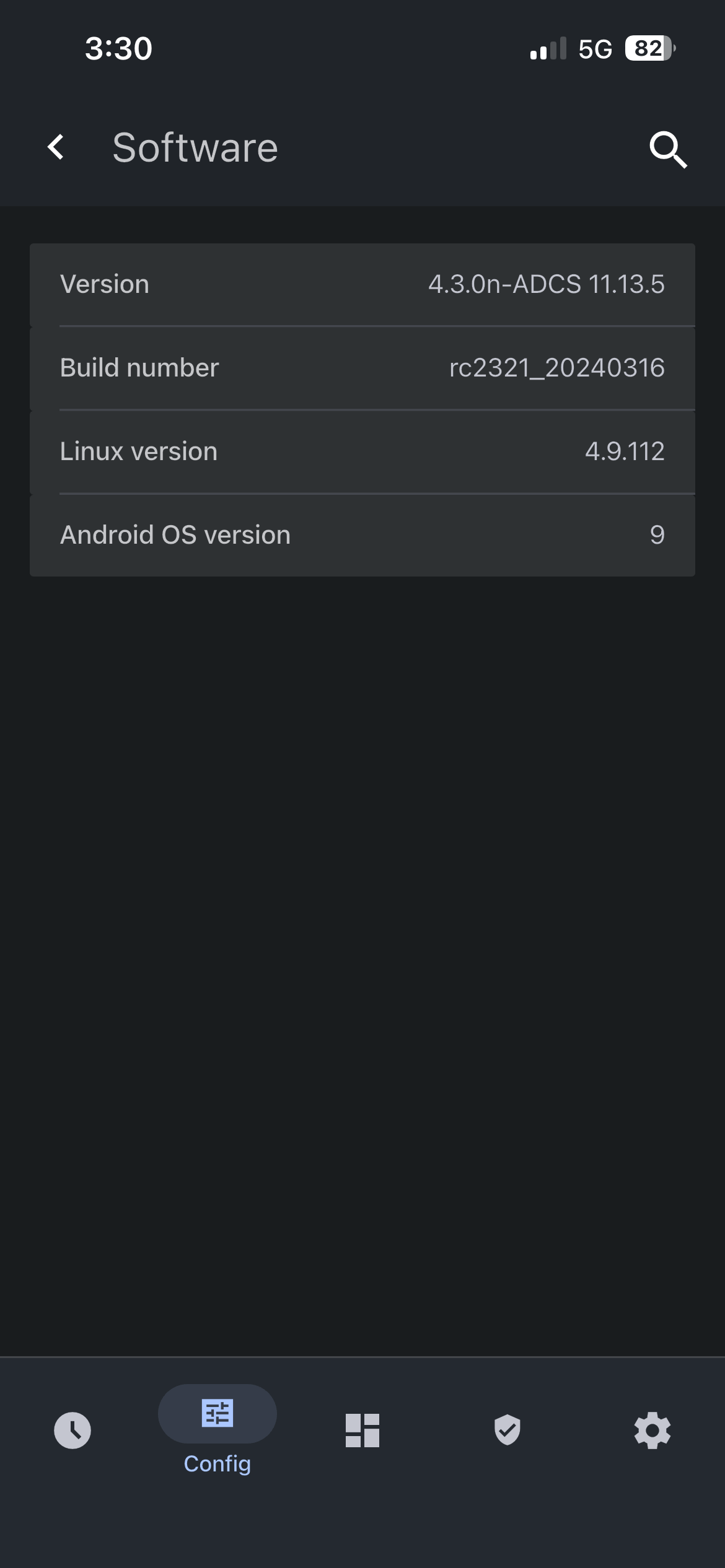Tap the Config tab label
This screenshot has width=725, height=1568.
(x=217, y=1464)
